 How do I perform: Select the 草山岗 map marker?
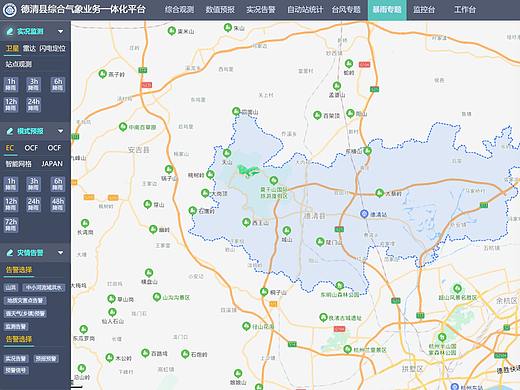[111, 298]
